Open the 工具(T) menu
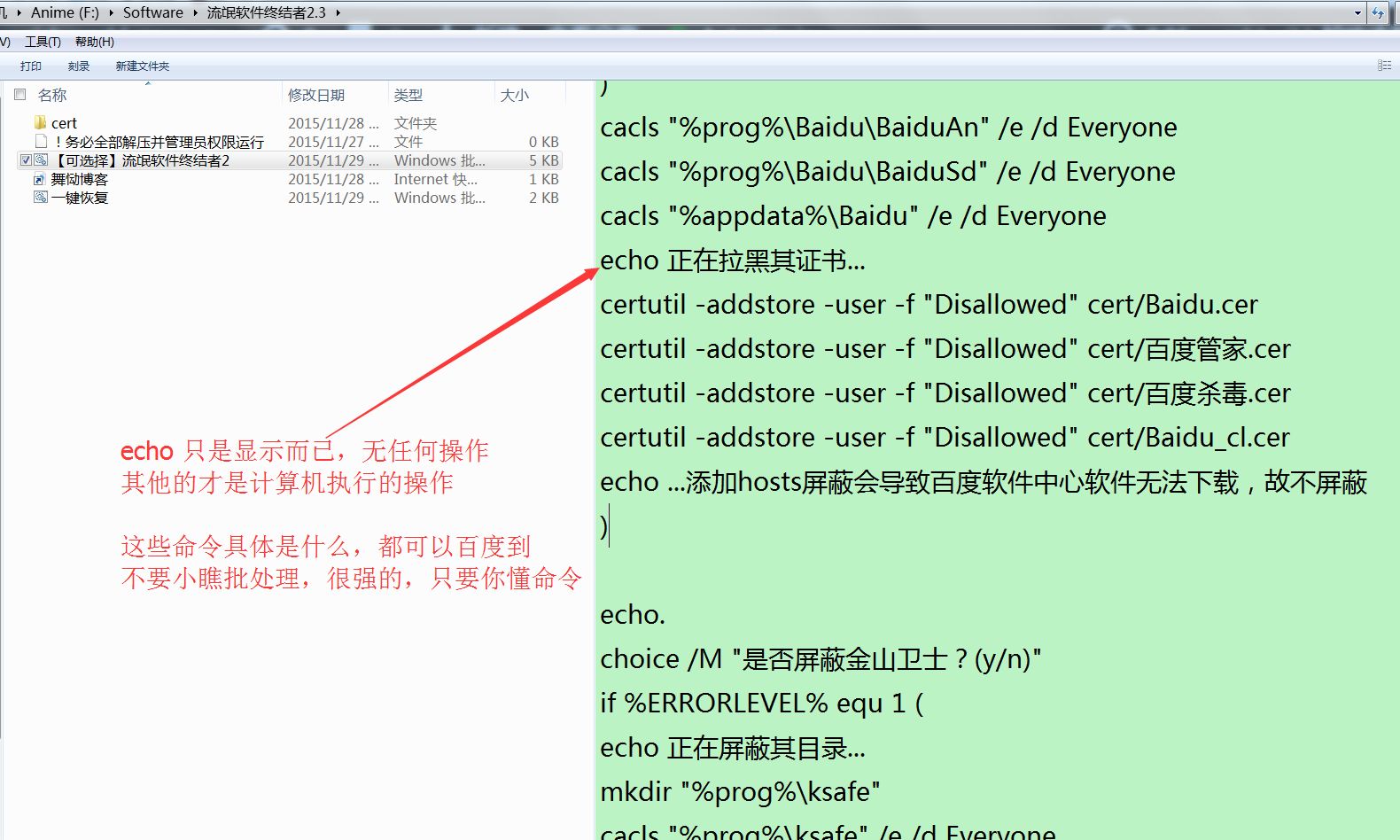The height and width of the screenshot is (840, 1400). [x=43, y=42]
